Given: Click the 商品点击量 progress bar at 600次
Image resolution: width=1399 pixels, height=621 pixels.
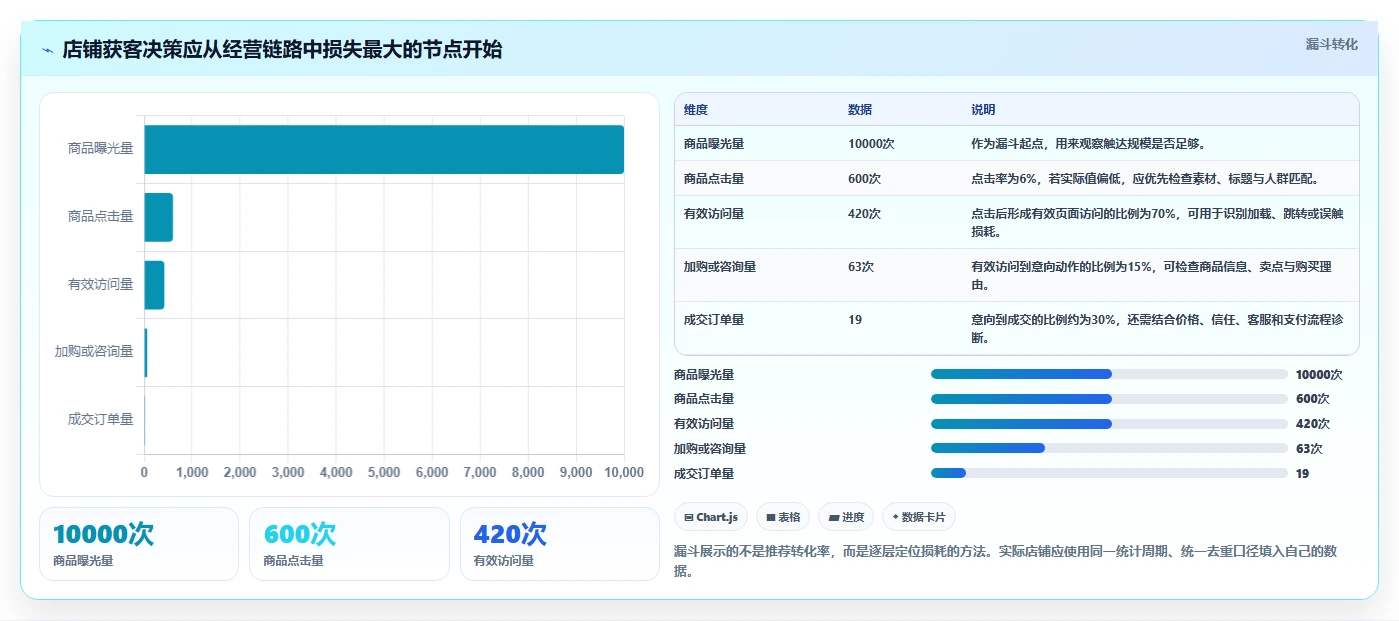Looking at the screenshot, I should tap(1109, 399).
